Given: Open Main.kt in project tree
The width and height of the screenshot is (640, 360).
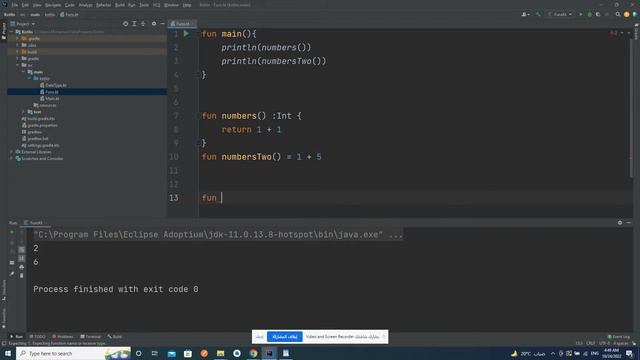Looking at the screenshot, I should coord(49,98).
